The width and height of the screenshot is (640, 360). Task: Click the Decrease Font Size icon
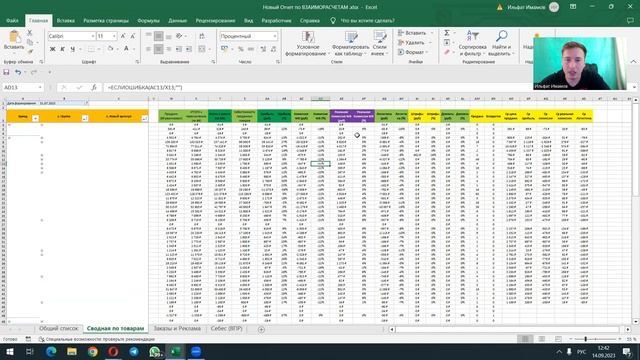click(132, 36)
